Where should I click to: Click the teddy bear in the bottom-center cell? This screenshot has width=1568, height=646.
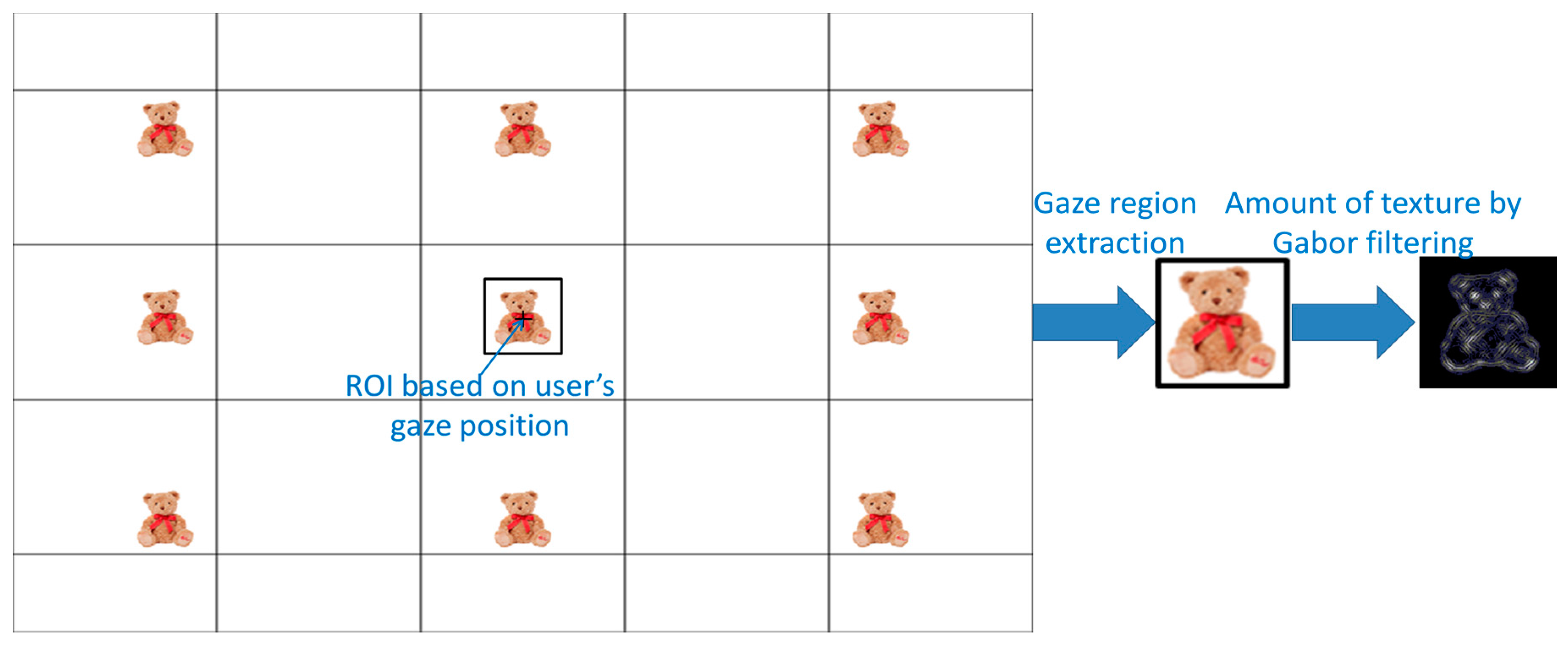[x=522, y=520]
